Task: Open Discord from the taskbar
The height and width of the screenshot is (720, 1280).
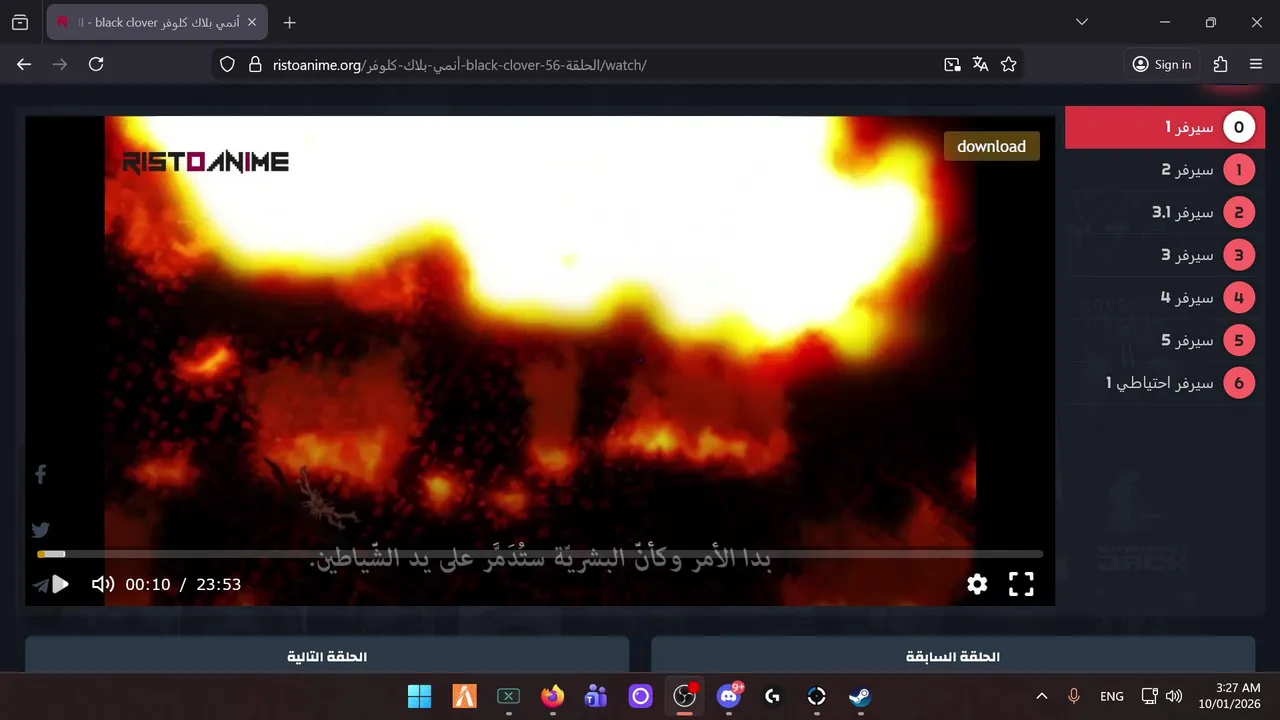Action: [x=729, y=696]
